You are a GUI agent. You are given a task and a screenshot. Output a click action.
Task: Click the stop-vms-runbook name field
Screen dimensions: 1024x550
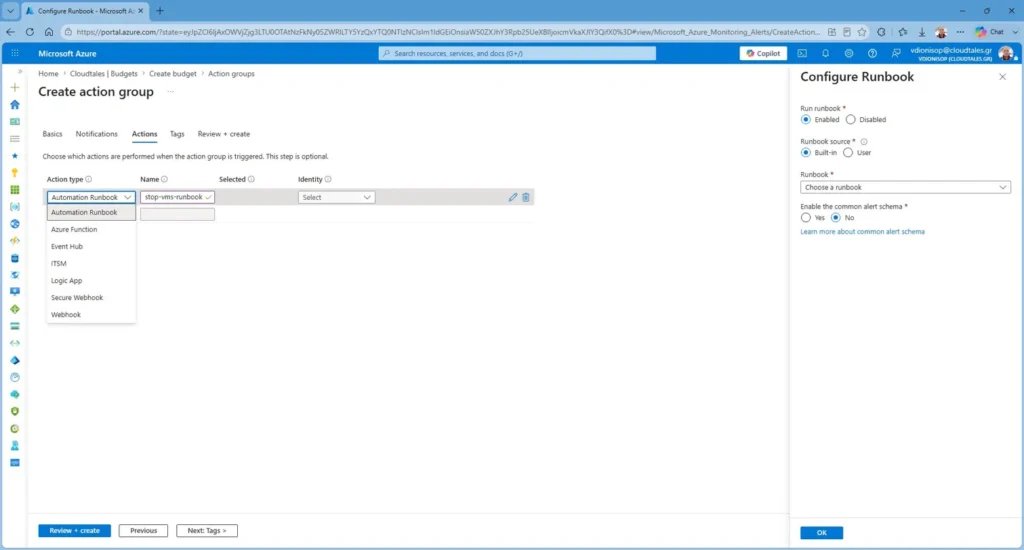click(177, 197)
